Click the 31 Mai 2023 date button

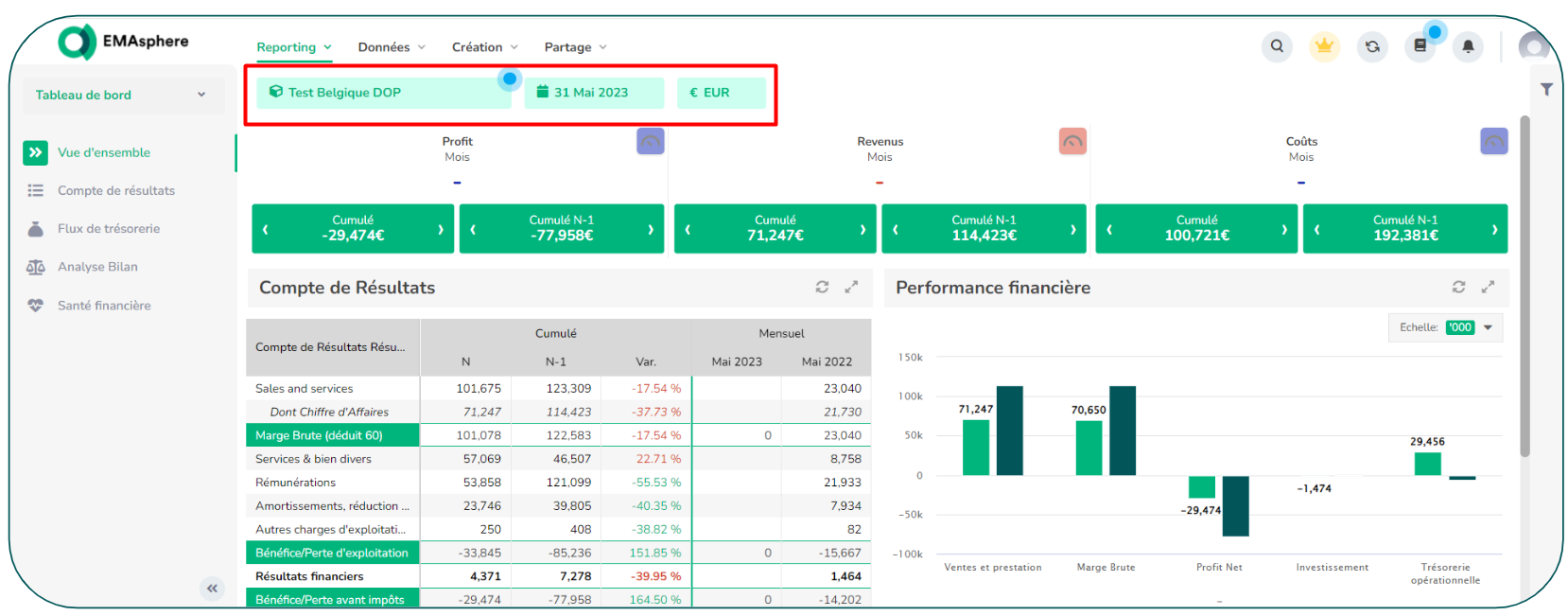(593, 93)
